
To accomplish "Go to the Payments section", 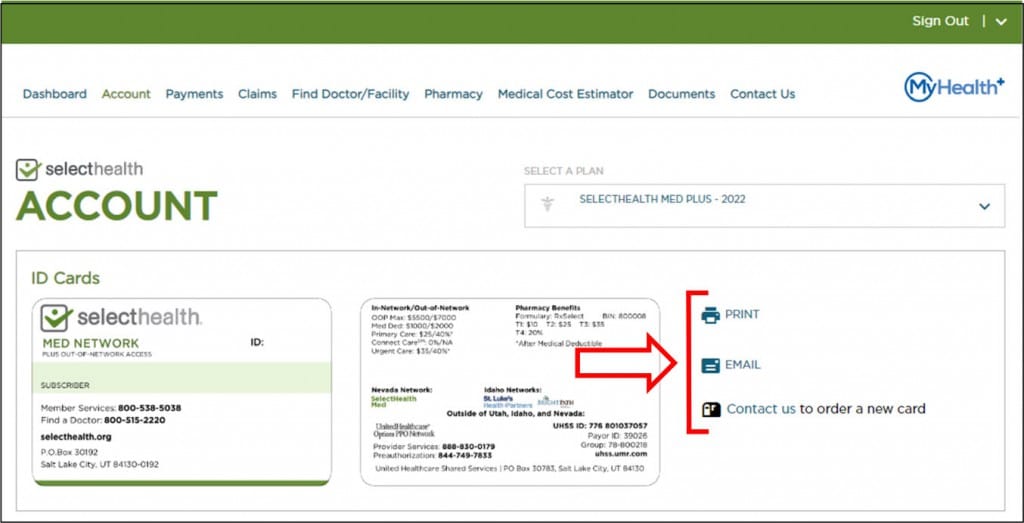I will tap(194, 94).
